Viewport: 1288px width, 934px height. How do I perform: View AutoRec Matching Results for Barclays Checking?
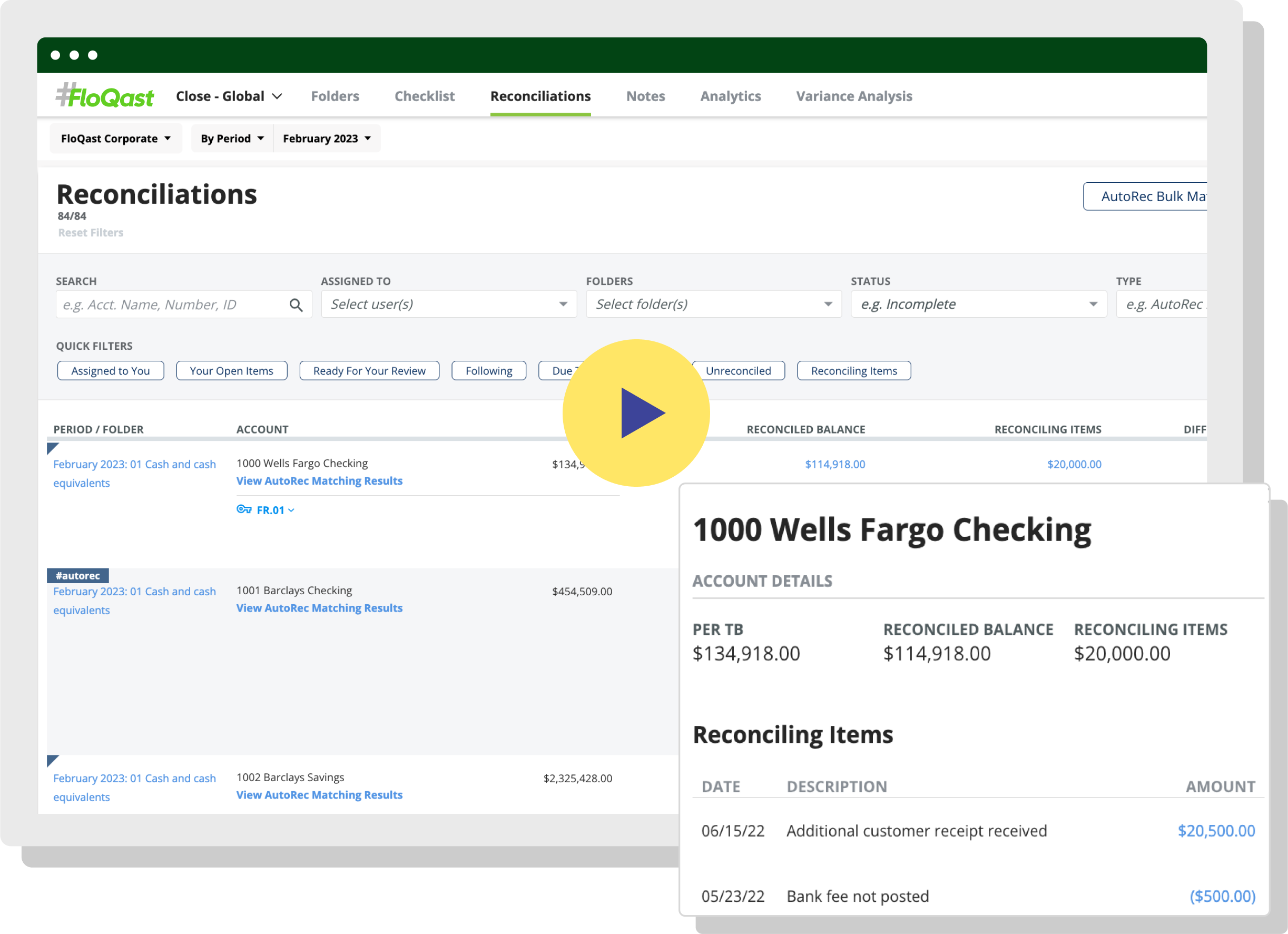point(319,608)
